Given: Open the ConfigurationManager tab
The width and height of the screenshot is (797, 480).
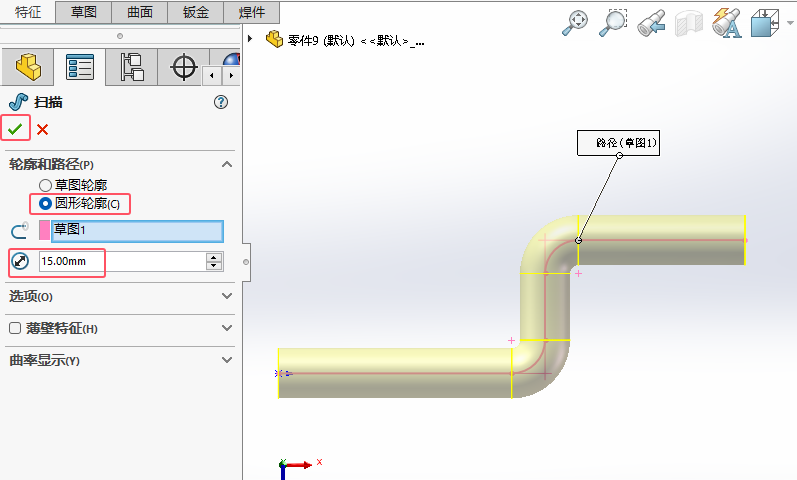Looking at the screenshot, I should (132, 67).
